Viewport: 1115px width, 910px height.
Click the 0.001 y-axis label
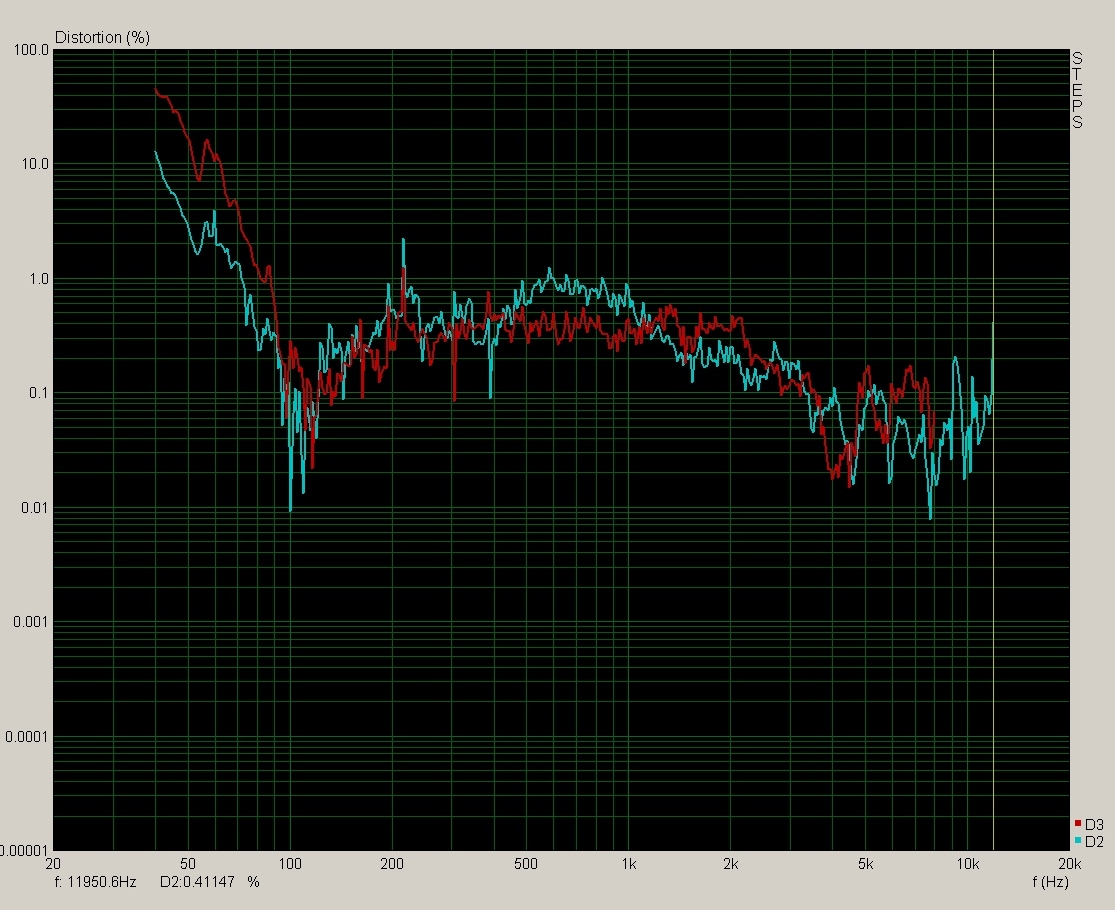(x=31, y=622)
